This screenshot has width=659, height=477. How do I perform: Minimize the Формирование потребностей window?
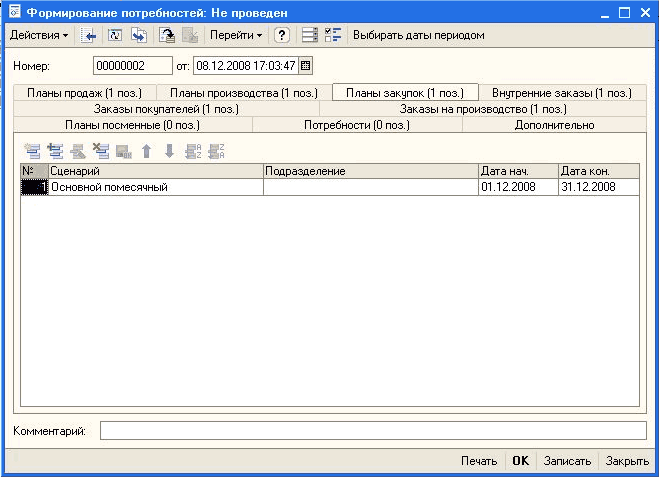(x=605, y=13)
